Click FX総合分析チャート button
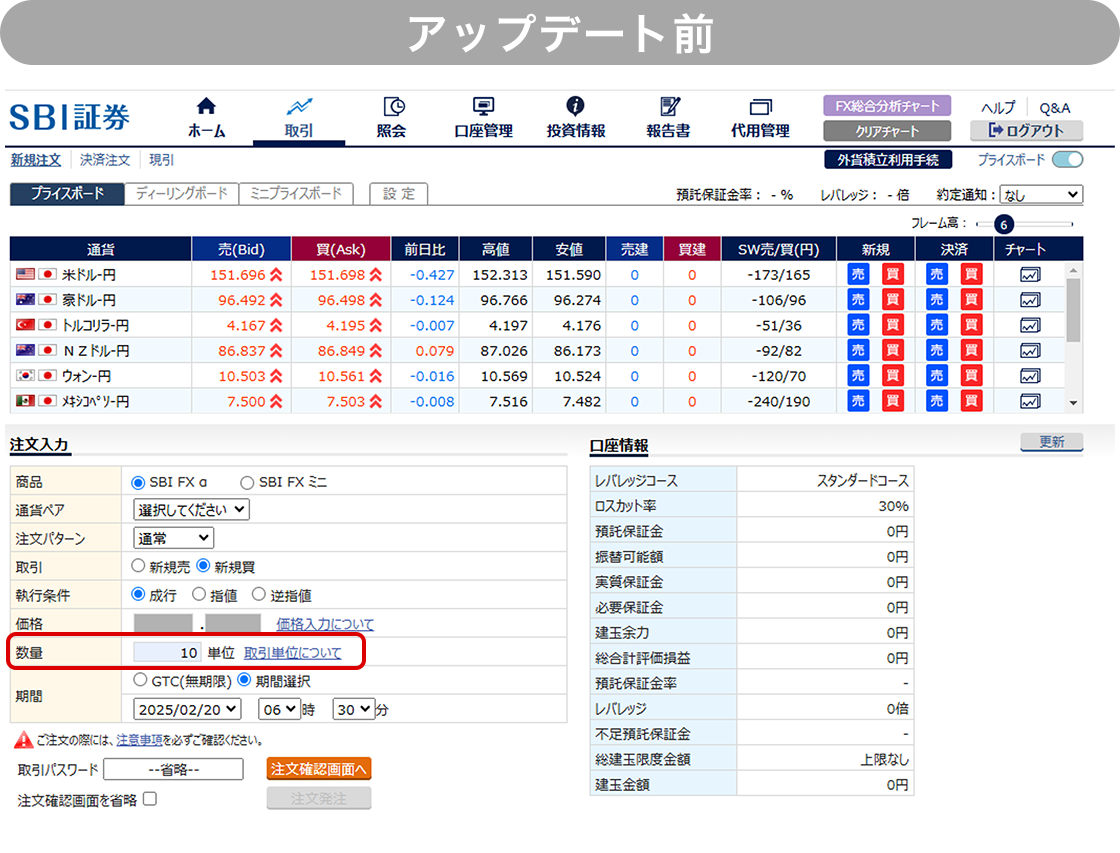The height and width of the screenshot is (853, 1120). click(x=887, y=106)
